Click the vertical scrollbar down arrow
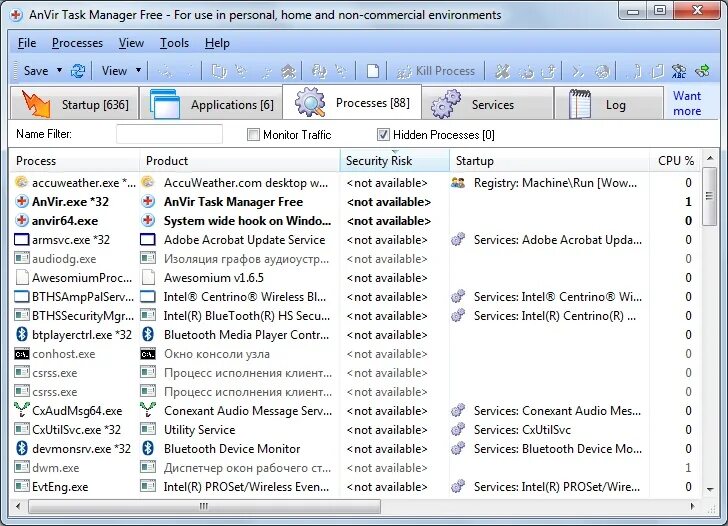The width and height of the screenshot is (728, 526). pyautogui.click(x=709, y=489)
